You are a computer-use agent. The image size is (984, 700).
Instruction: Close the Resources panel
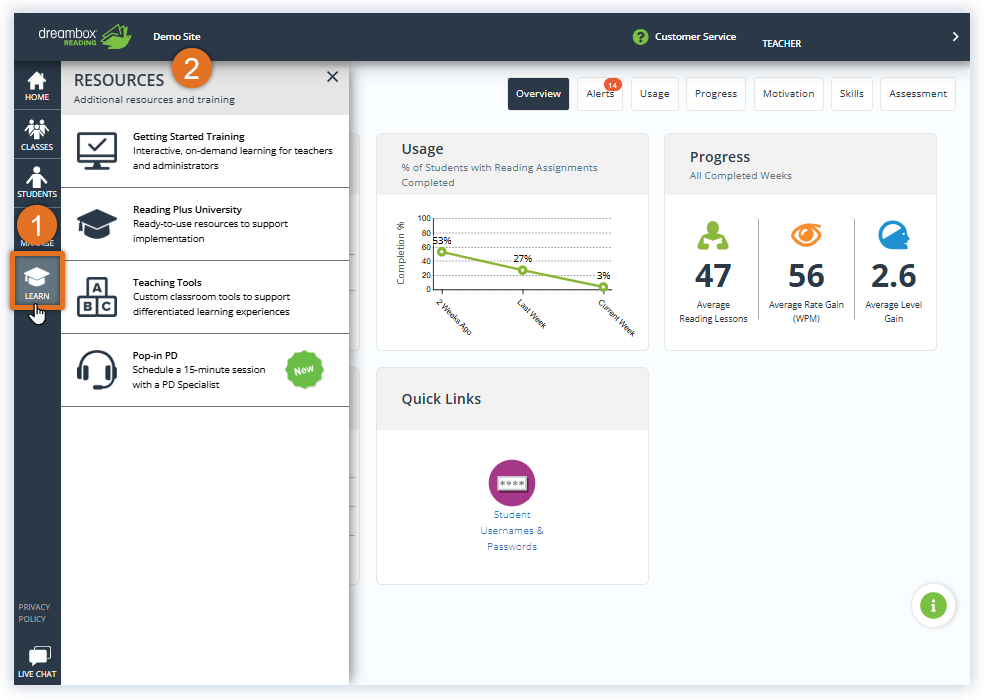(332, 76)
